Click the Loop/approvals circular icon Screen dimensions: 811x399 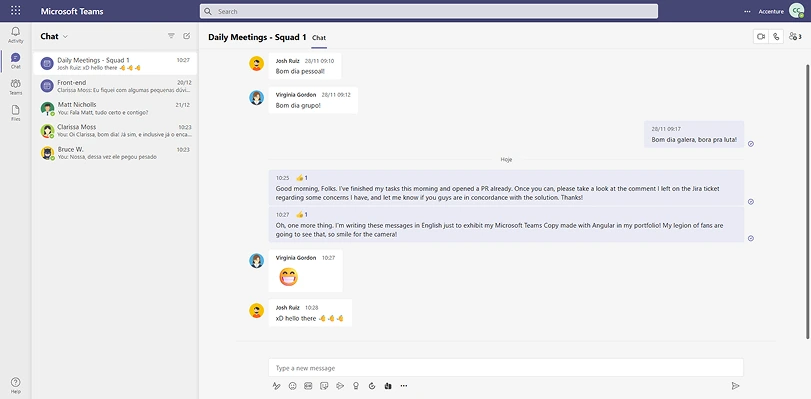click(372, 386)
